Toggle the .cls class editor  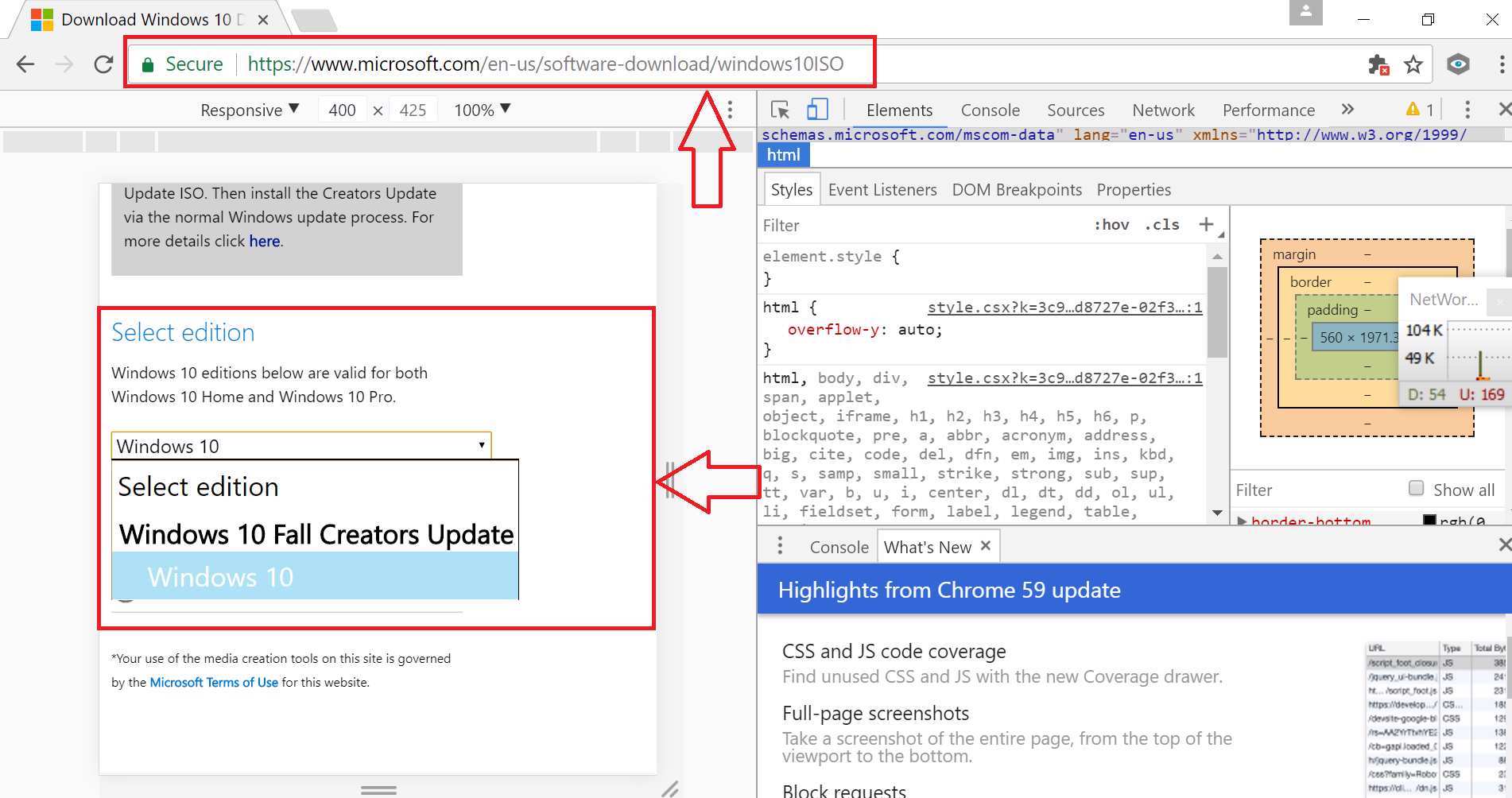pyautogui.click(x=1161, y=225)
